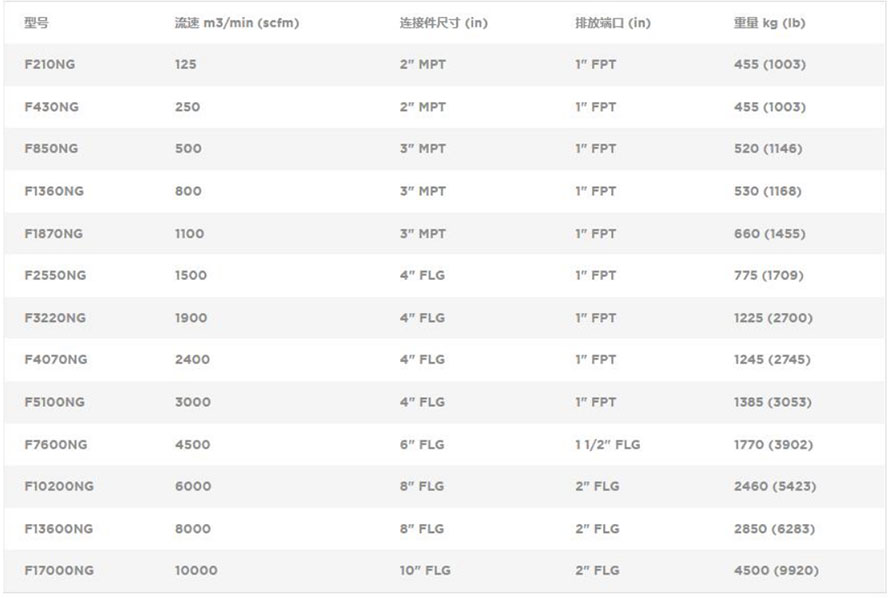Click flow rate value 1900

pos(191,318)
